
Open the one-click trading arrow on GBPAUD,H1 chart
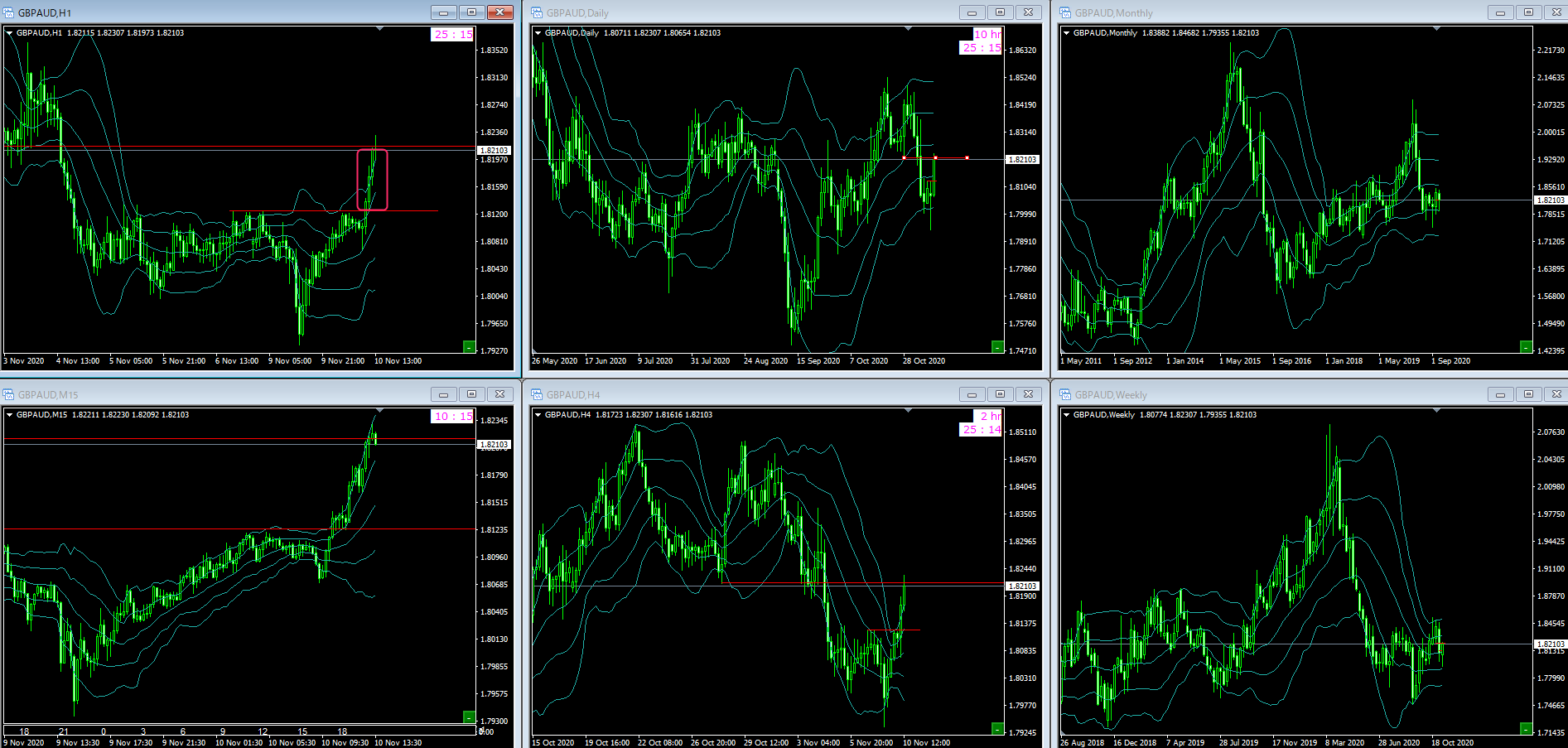[x=10, y=33]
